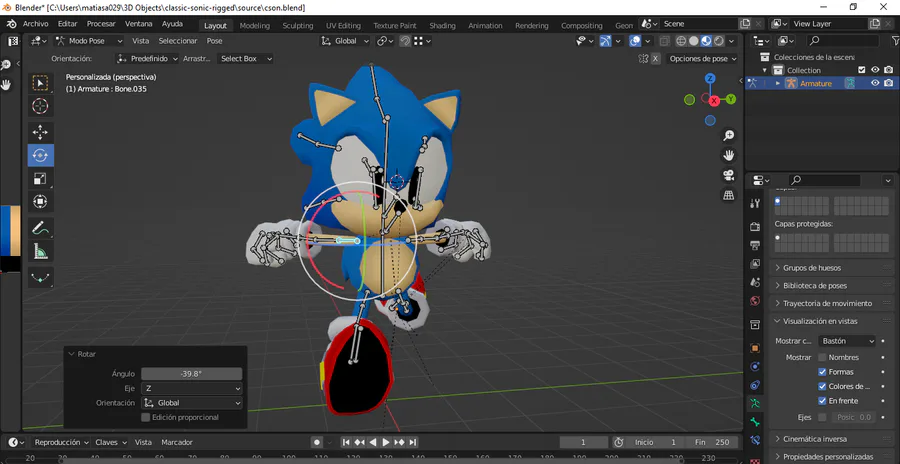Select wireframe viewport shading

(681, 41)
